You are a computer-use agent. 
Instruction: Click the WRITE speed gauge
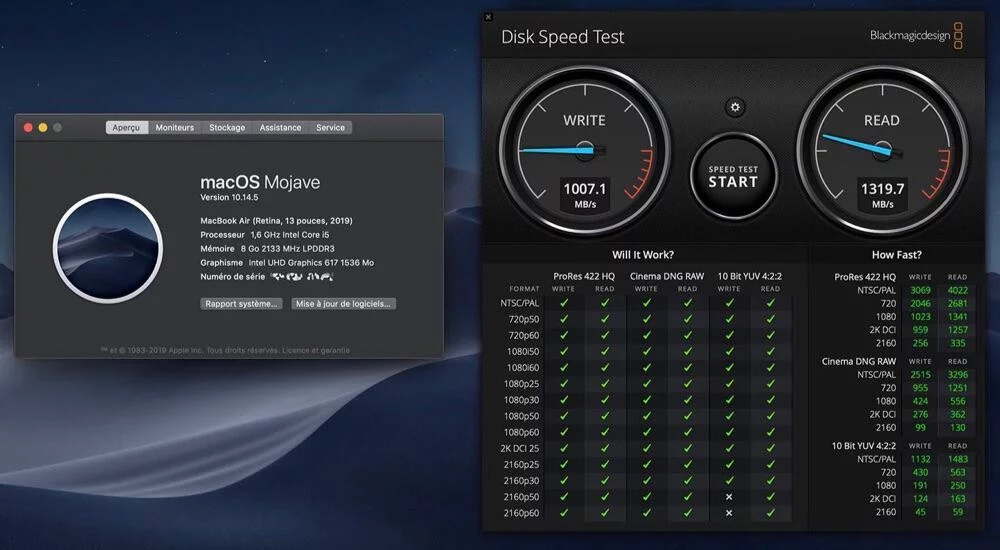584,151
